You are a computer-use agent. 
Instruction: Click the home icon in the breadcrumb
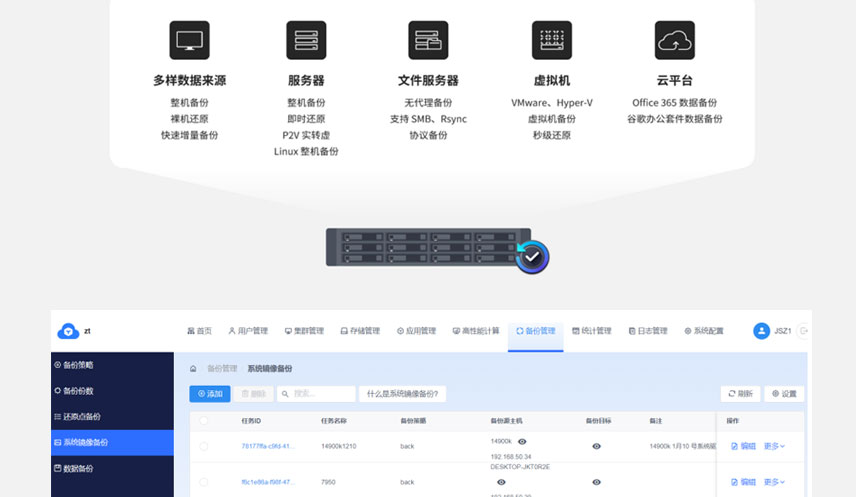pos(193,369)
